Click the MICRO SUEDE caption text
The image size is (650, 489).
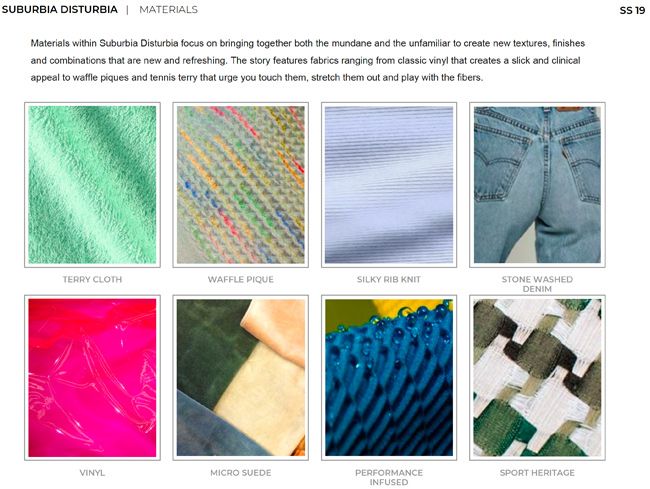click(240, 472)
